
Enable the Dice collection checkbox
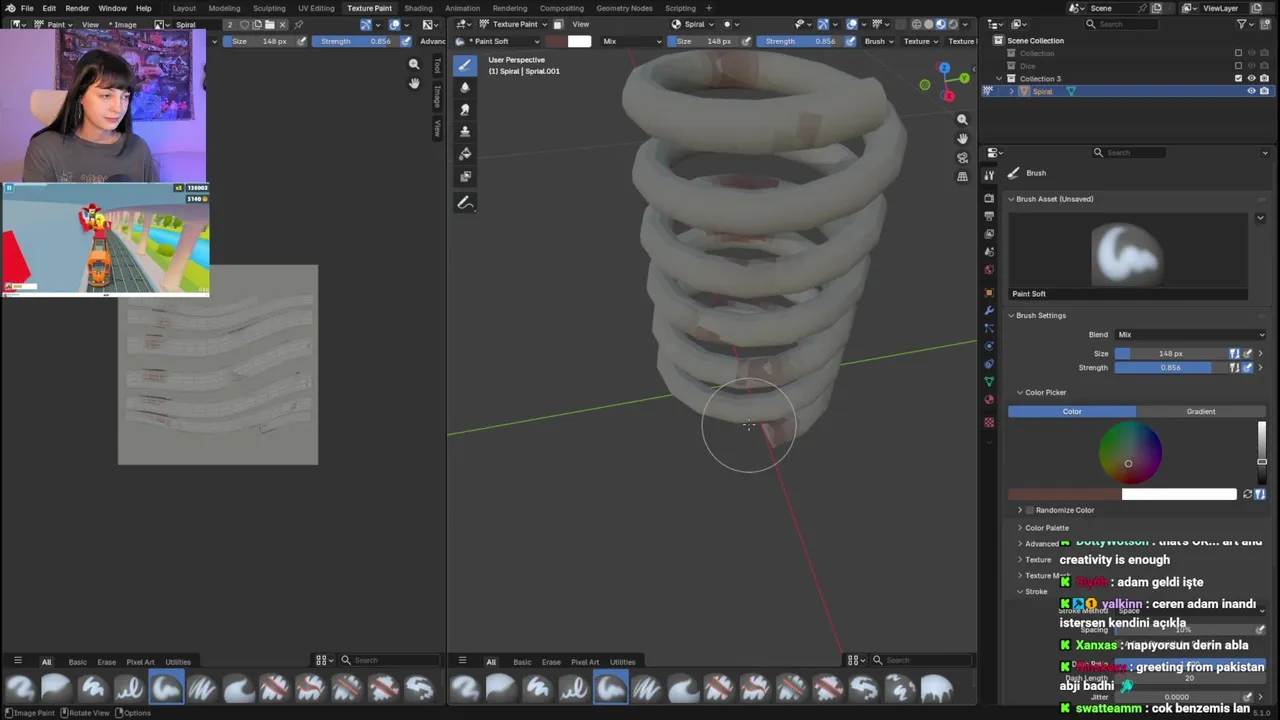(x=1238, y=66)
